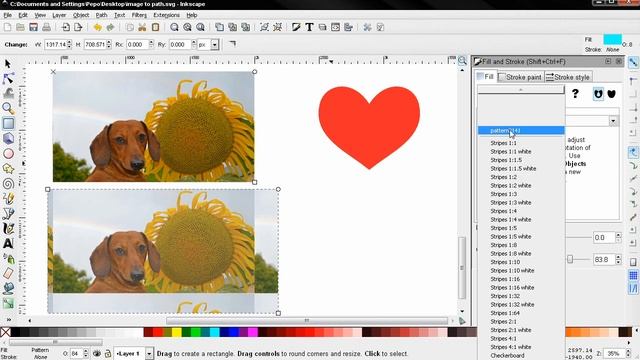The width and height of the screenshot is (640, 360).
Task: Click the Redo arrow icon
Action: [110, 27]
